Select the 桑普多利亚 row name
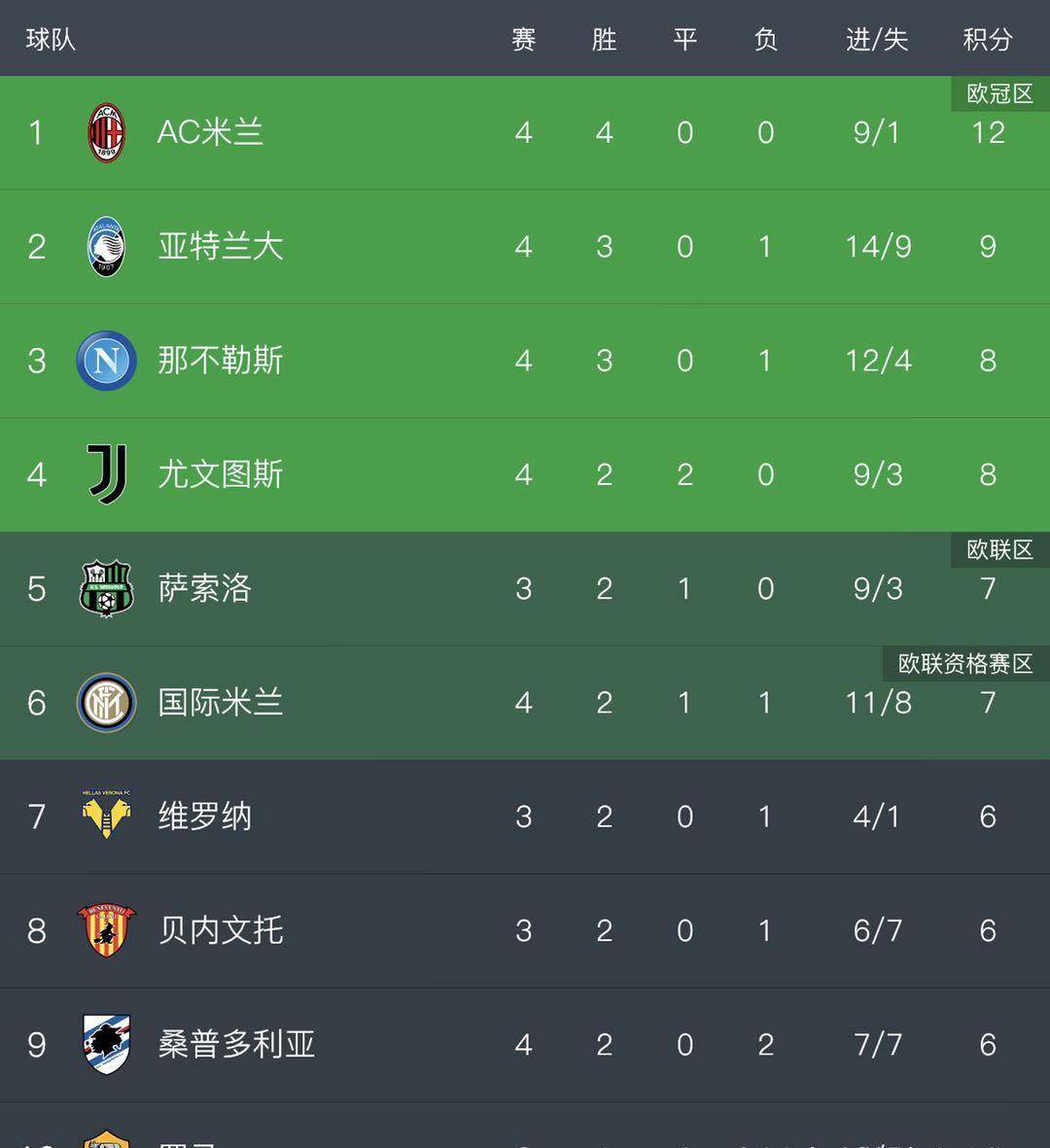Viewport: 1050px width, 1148px height. tap(236, 1045)
